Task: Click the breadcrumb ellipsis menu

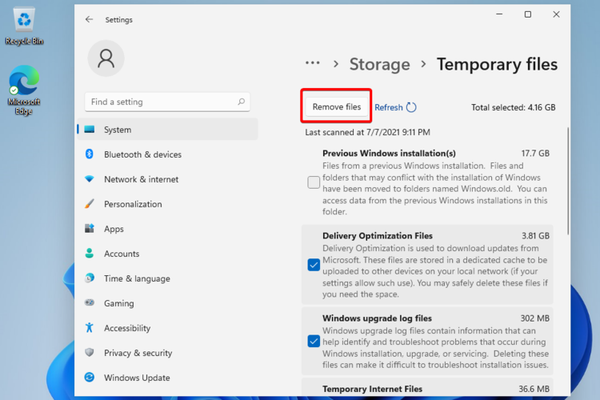Action: pos(312,63)
